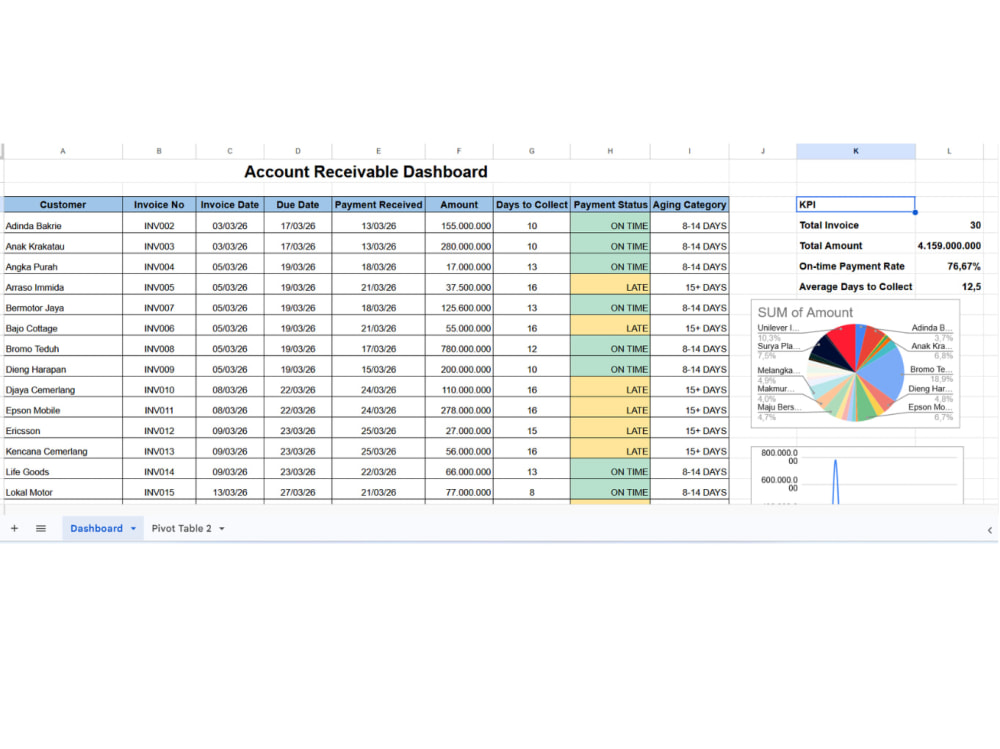The width and height of the screenshot is (1000, 749).
Task: Click the 76,67% payment rate value
Action: tap(964, 266)
